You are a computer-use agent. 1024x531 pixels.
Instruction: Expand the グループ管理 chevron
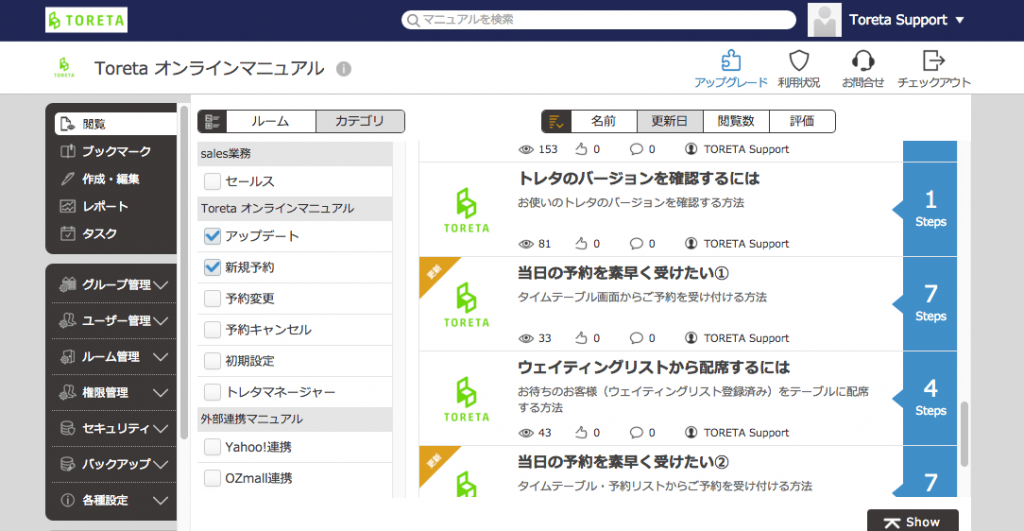pyautogui.click(x=161, y=285)
